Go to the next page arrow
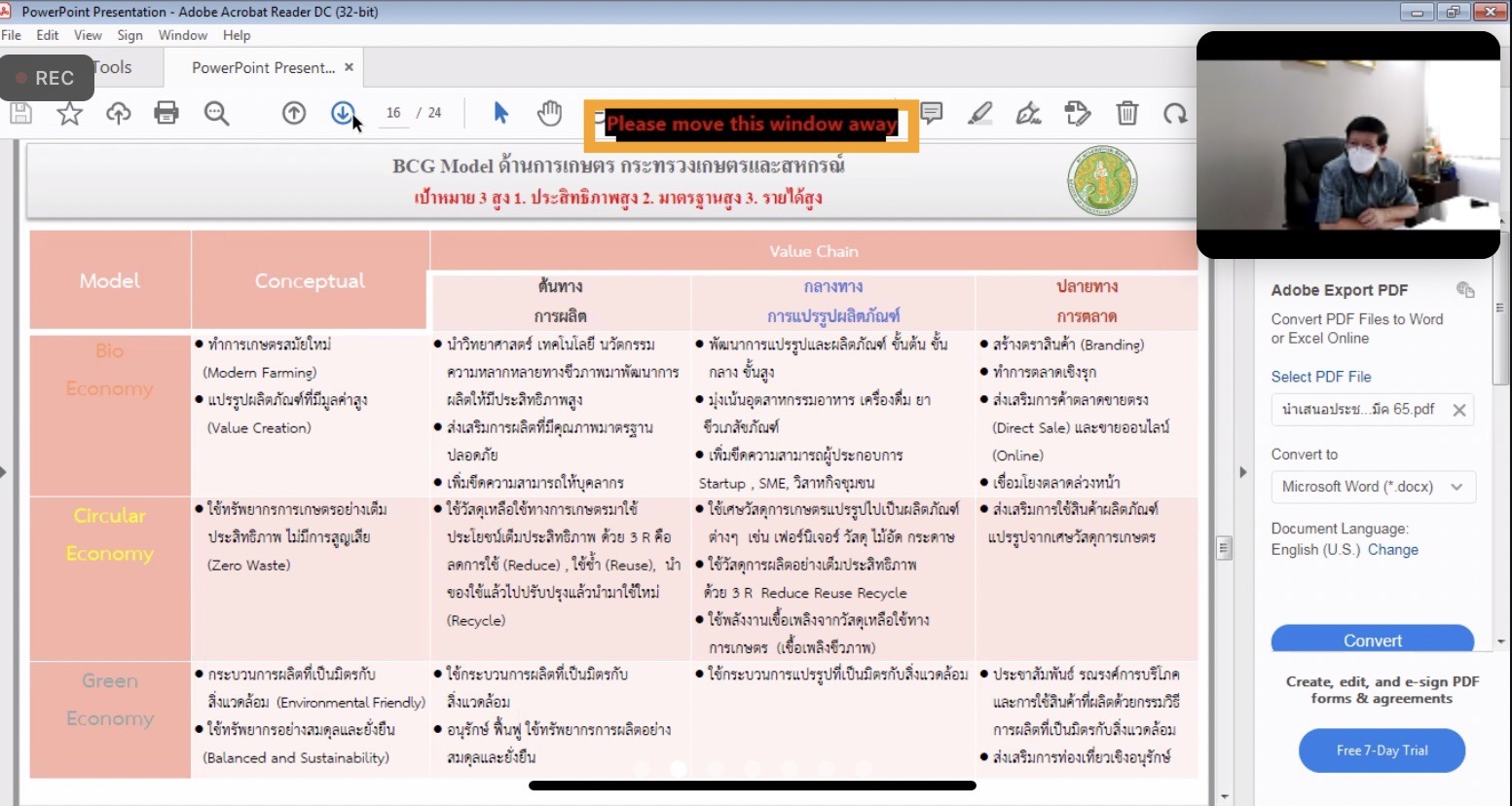Screen dimensions: 1512x806 [342, 113]
